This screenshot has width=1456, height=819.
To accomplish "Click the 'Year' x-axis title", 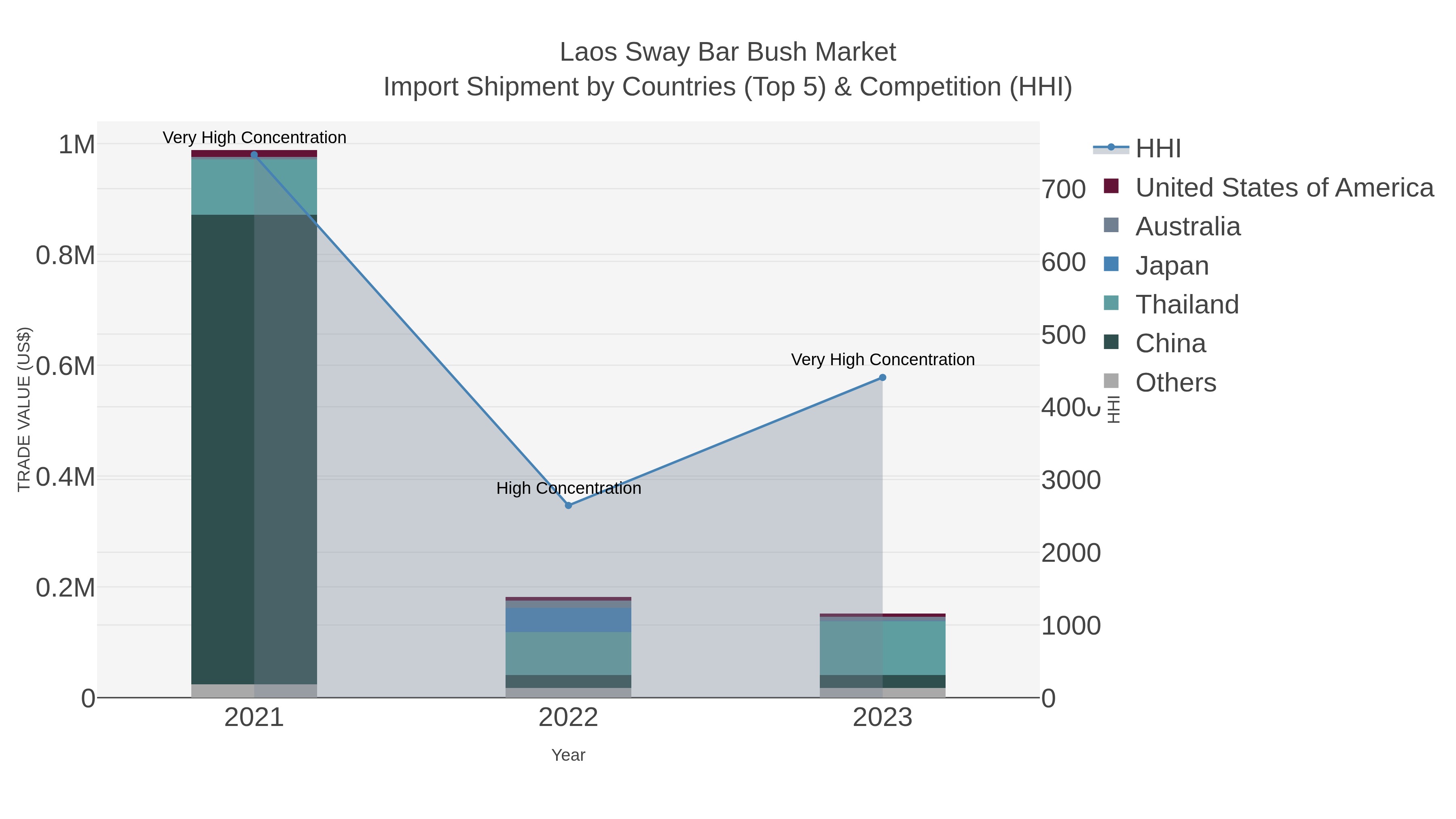I will coord(569,755).
